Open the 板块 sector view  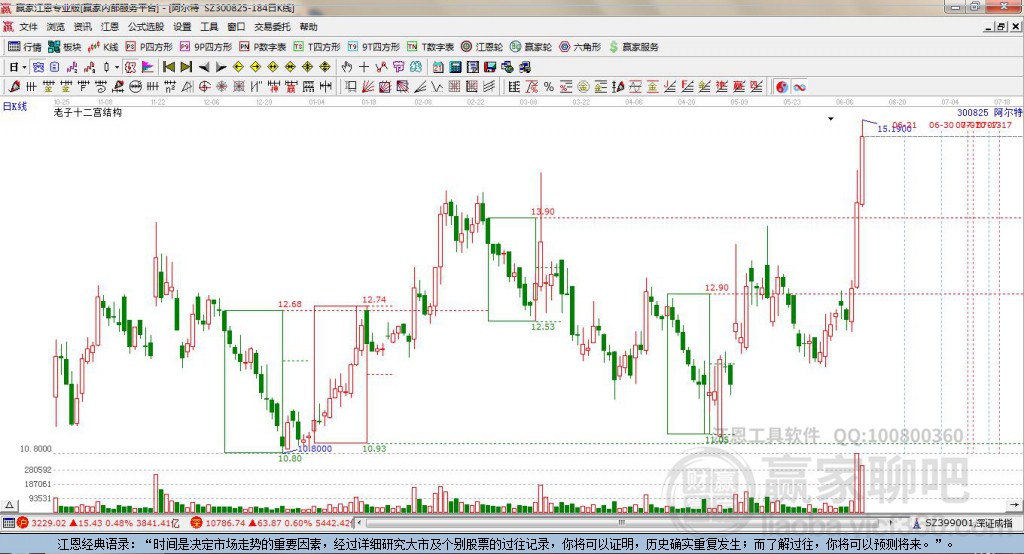65,46
